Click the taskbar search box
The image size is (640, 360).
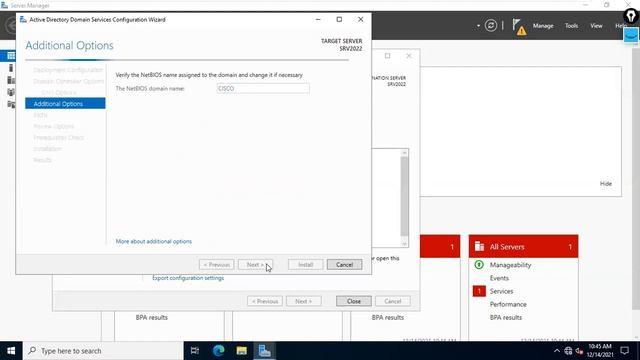[103, 351]
